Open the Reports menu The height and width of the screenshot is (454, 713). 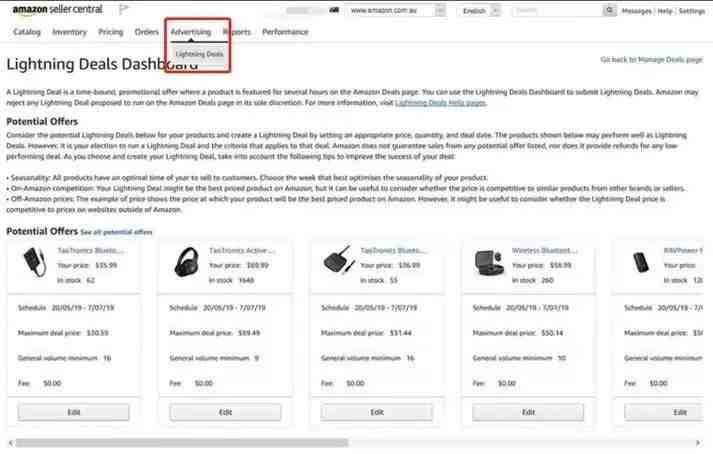click(x=237, y=32)
